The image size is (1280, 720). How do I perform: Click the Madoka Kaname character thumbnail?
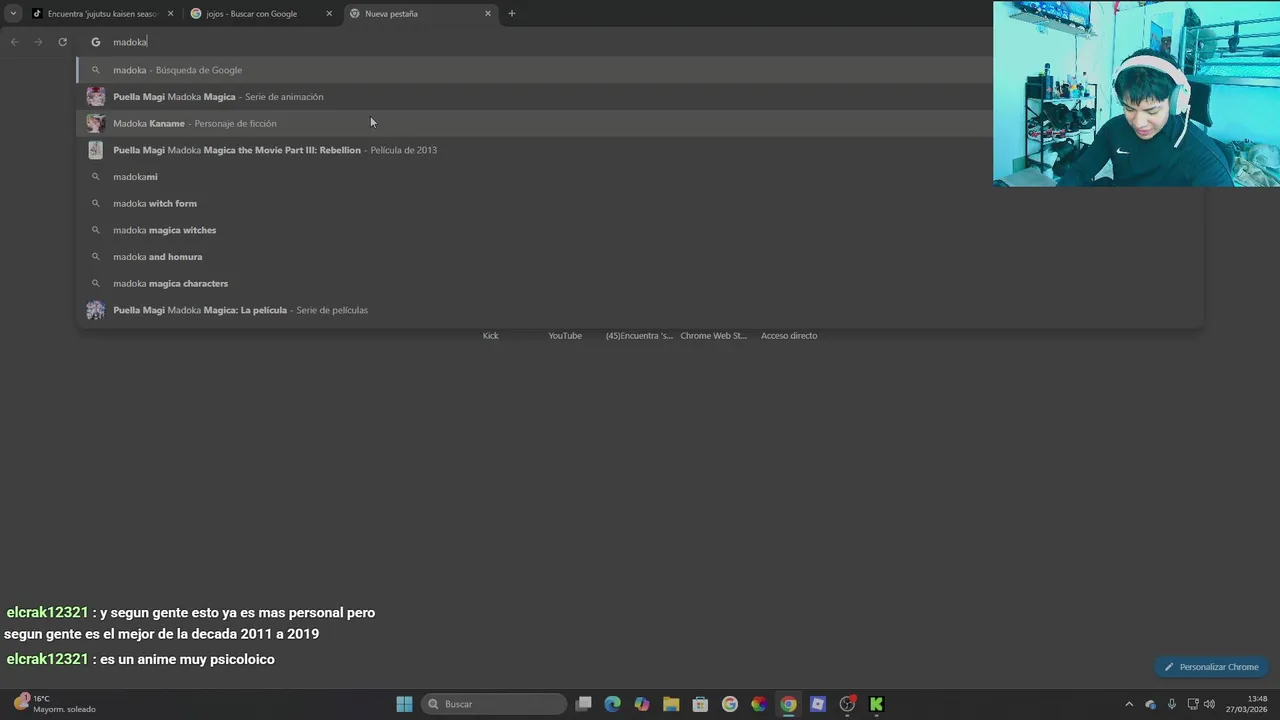95,123
